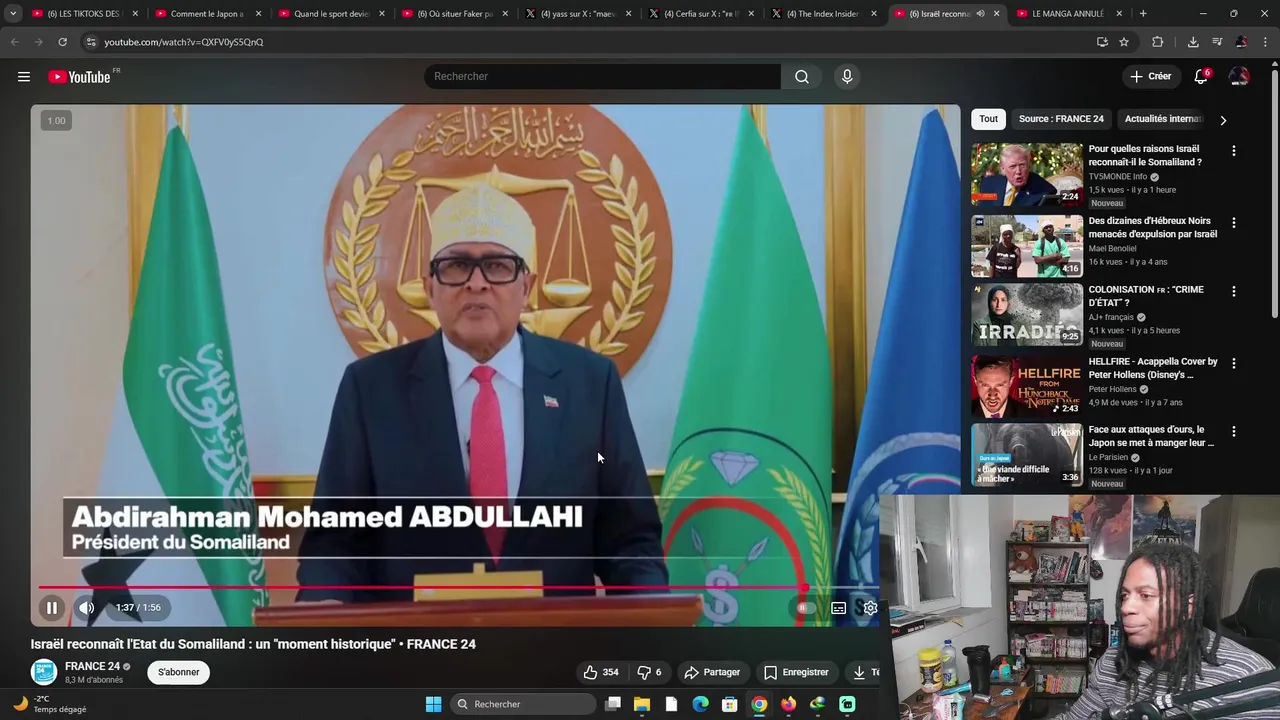1280x720 pixels.
Task: Mute the Israël reconnaît tab via speaker icon
Action: tap(980, 14)
